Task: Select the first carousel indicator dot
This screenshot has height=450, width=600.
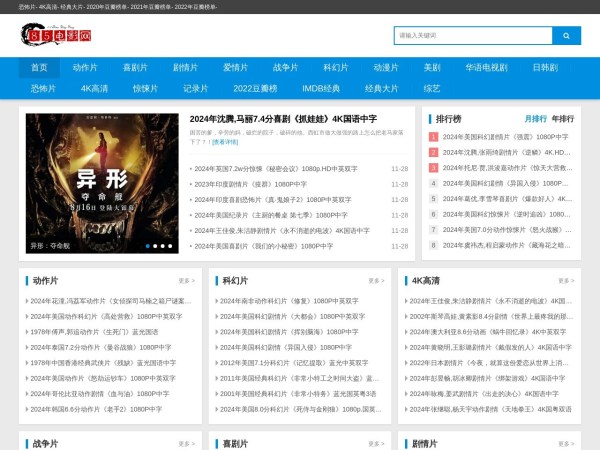Action: (148, 245)
